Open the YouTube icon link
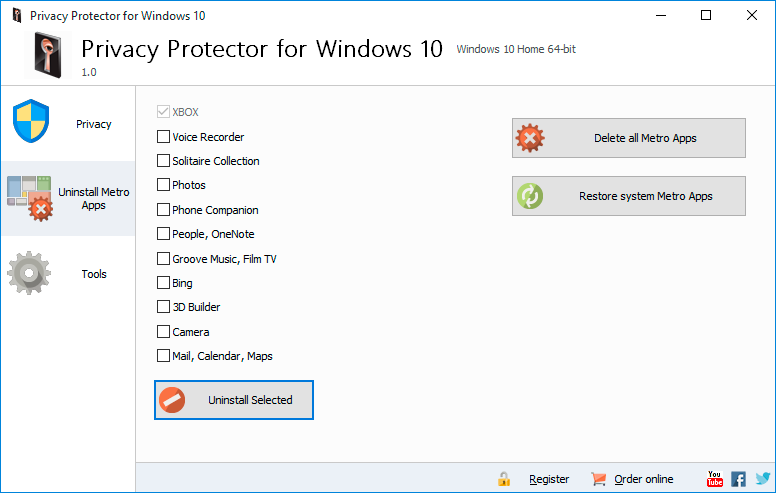The image size is (776, 493). point(715,479)
